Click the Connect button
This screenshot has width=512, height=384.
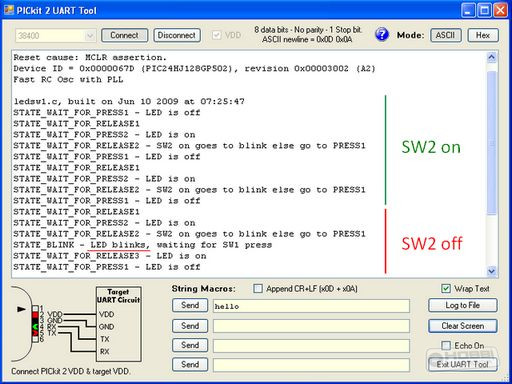124,35
